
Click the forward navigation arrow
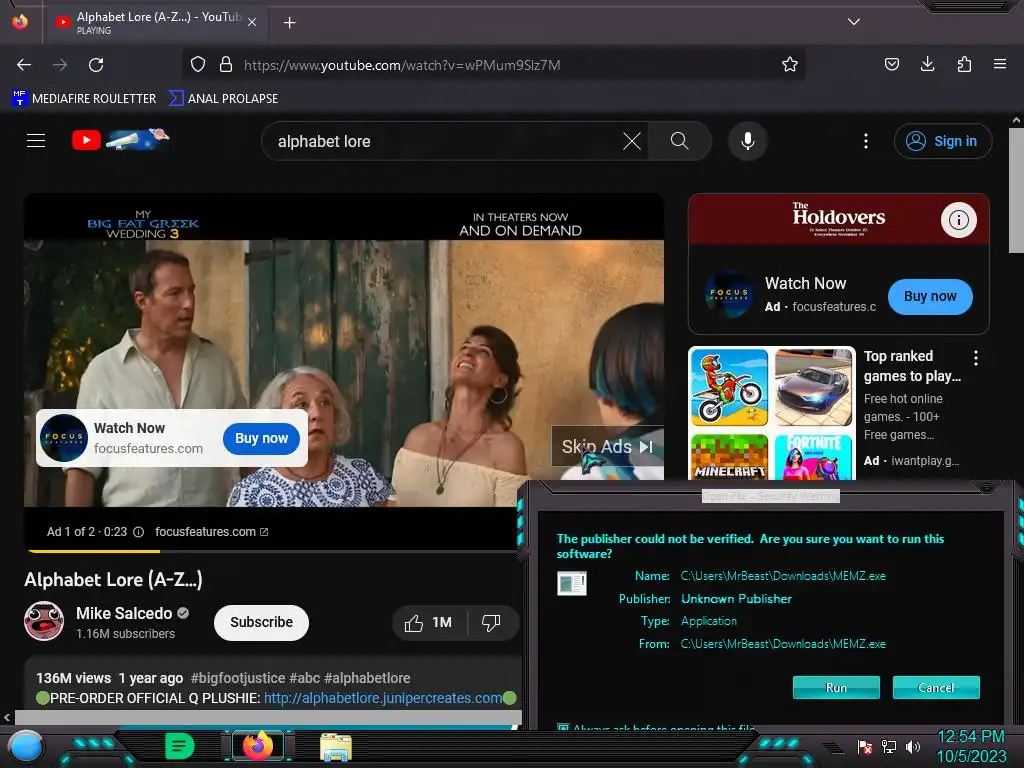(x=60, y=65)
